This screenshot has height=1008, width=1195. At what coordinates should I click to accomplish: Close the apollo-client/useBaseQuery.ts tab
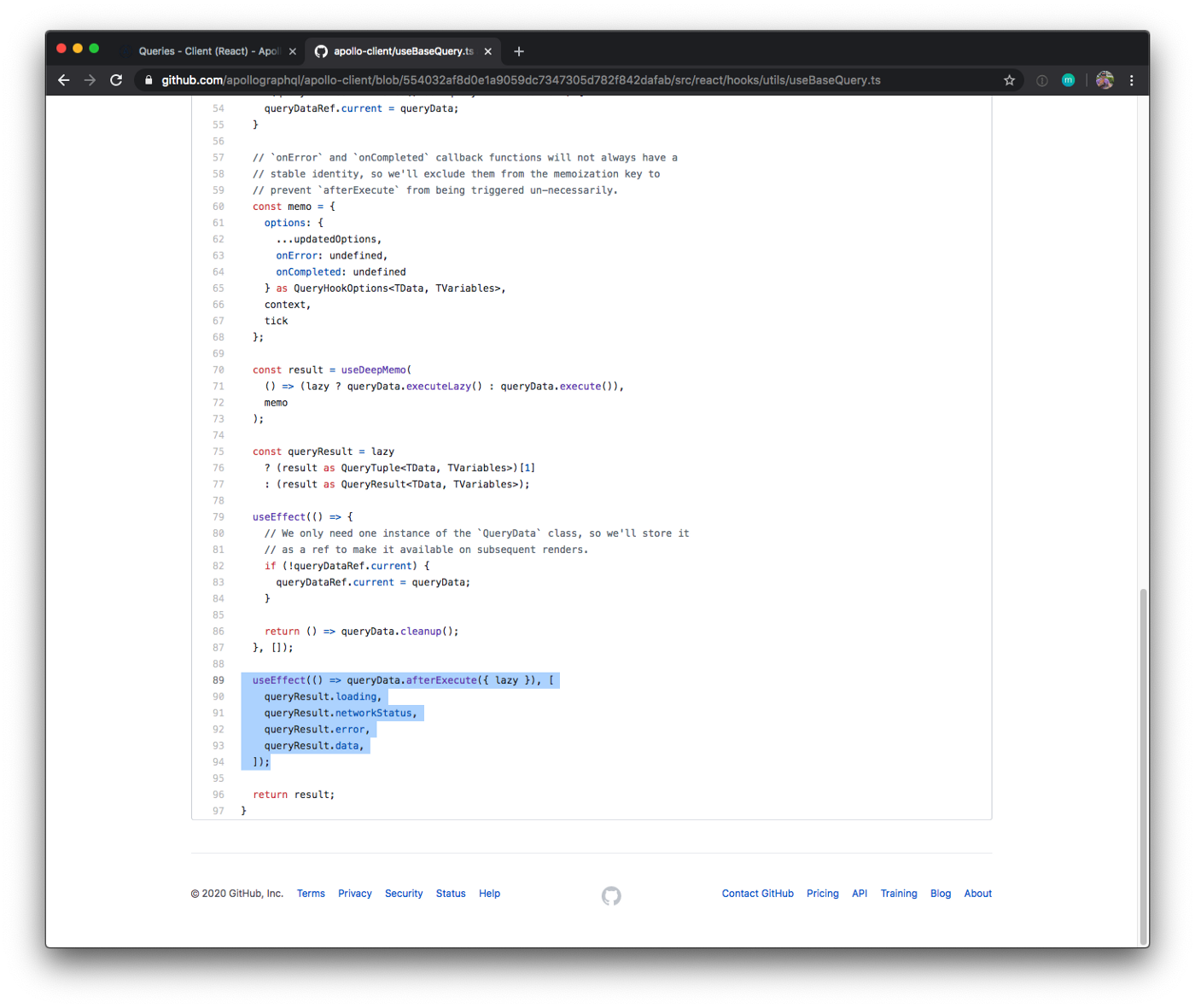coord(488,51)
